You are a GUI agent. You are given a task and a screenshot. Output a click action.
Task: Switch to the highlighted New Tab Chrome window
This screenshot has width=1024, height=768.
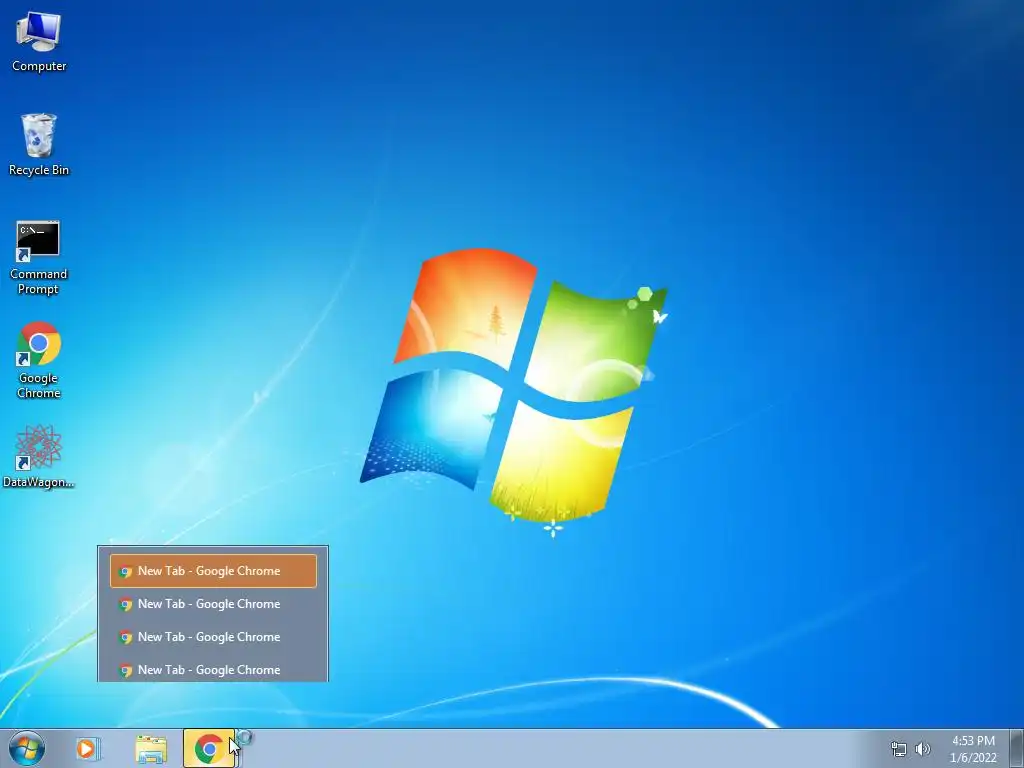[214, 571]
